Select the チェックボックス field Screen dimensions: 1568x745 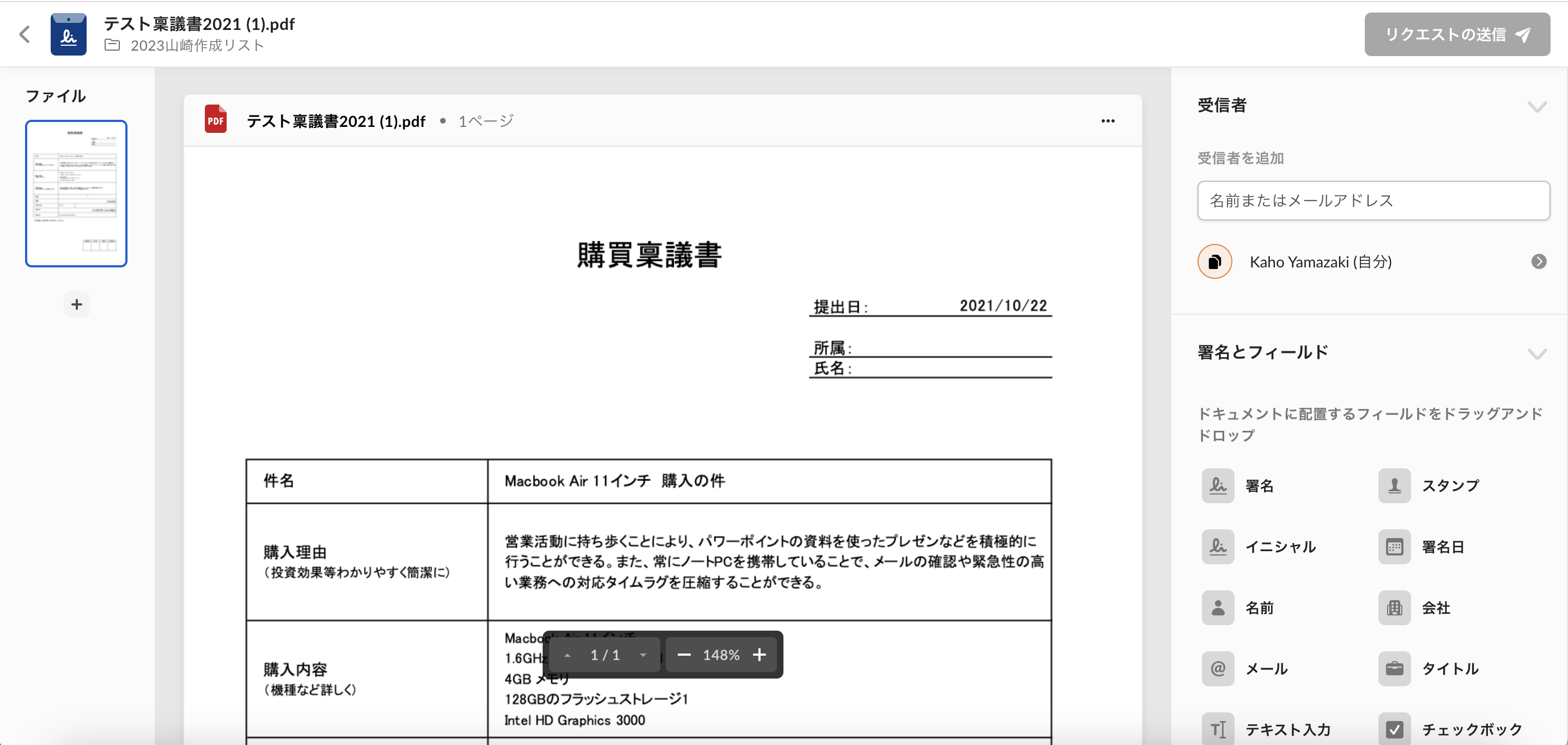[x=1451, y=729]
